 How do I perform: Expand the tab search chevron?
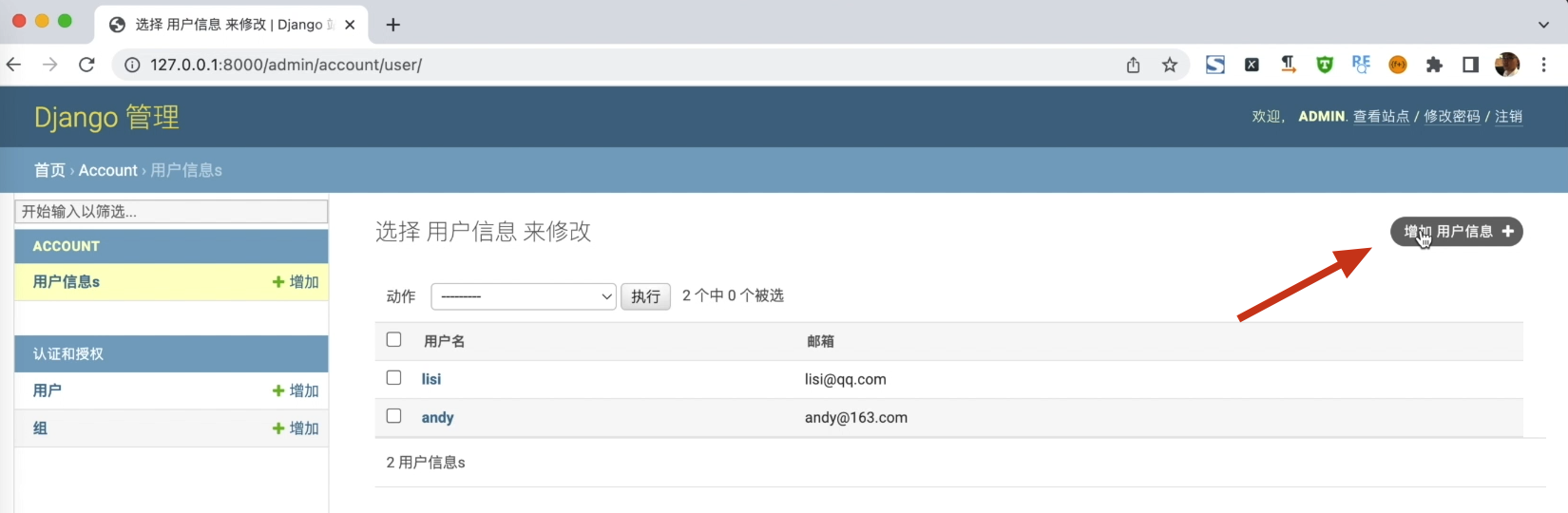pyautogui.click(x=1543, y=25)
